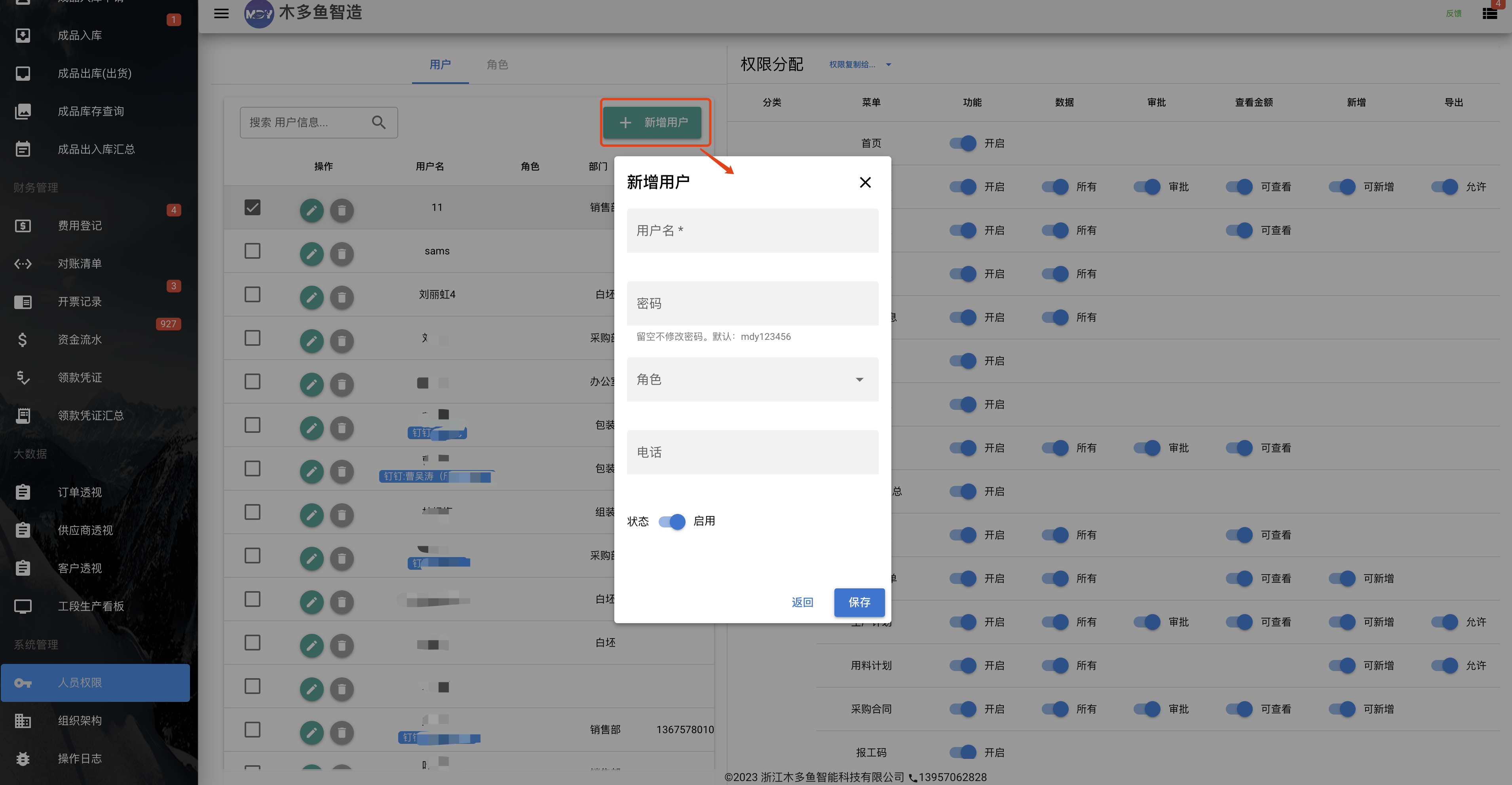Uncheck the checkbox for user 11
This screenshot has height=785, width=1512.
[x=253, y=207]
